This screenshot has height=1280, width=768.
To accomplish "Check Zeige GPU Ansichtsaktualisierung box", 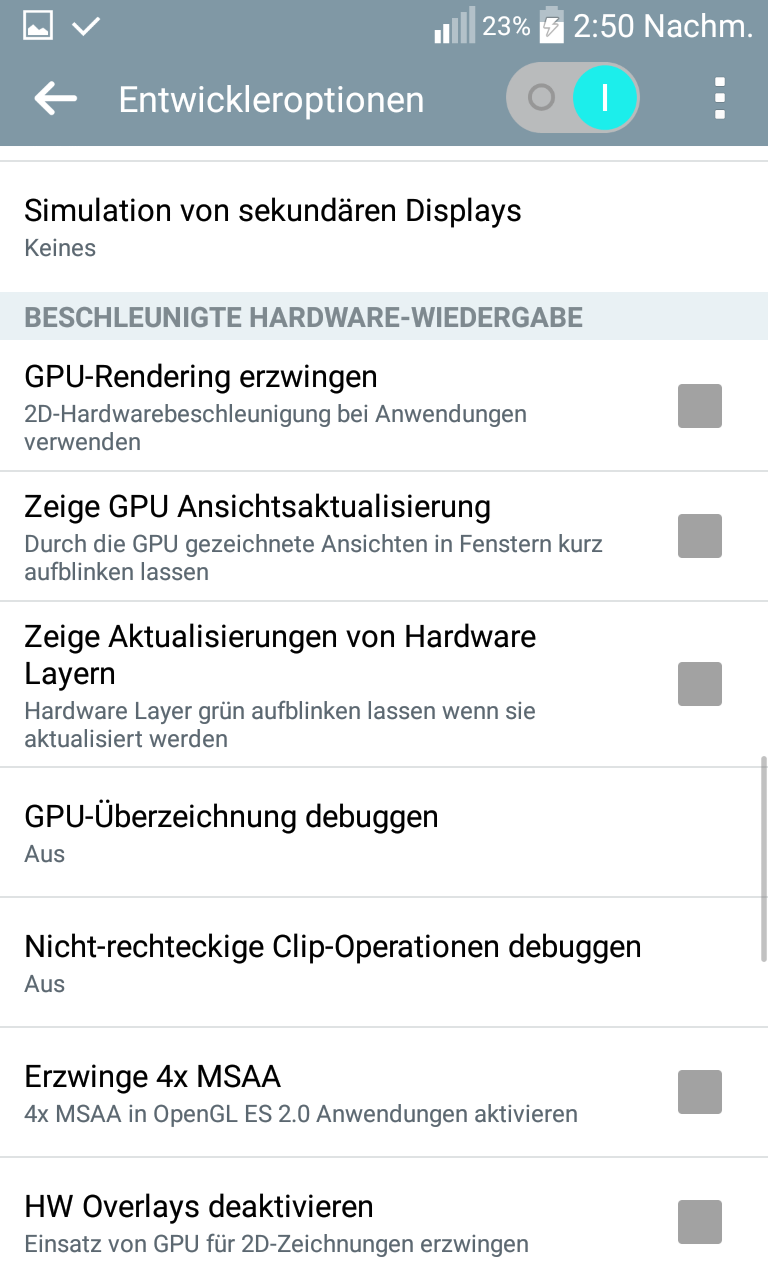I will click(699, 536).
